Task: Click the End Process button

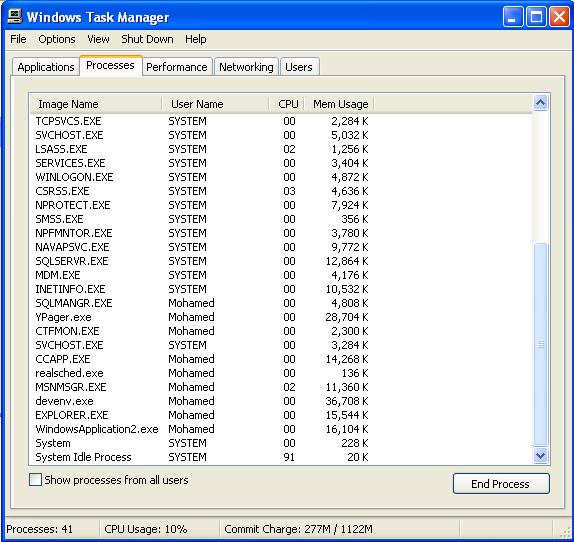Action: [x=501, y=484]
